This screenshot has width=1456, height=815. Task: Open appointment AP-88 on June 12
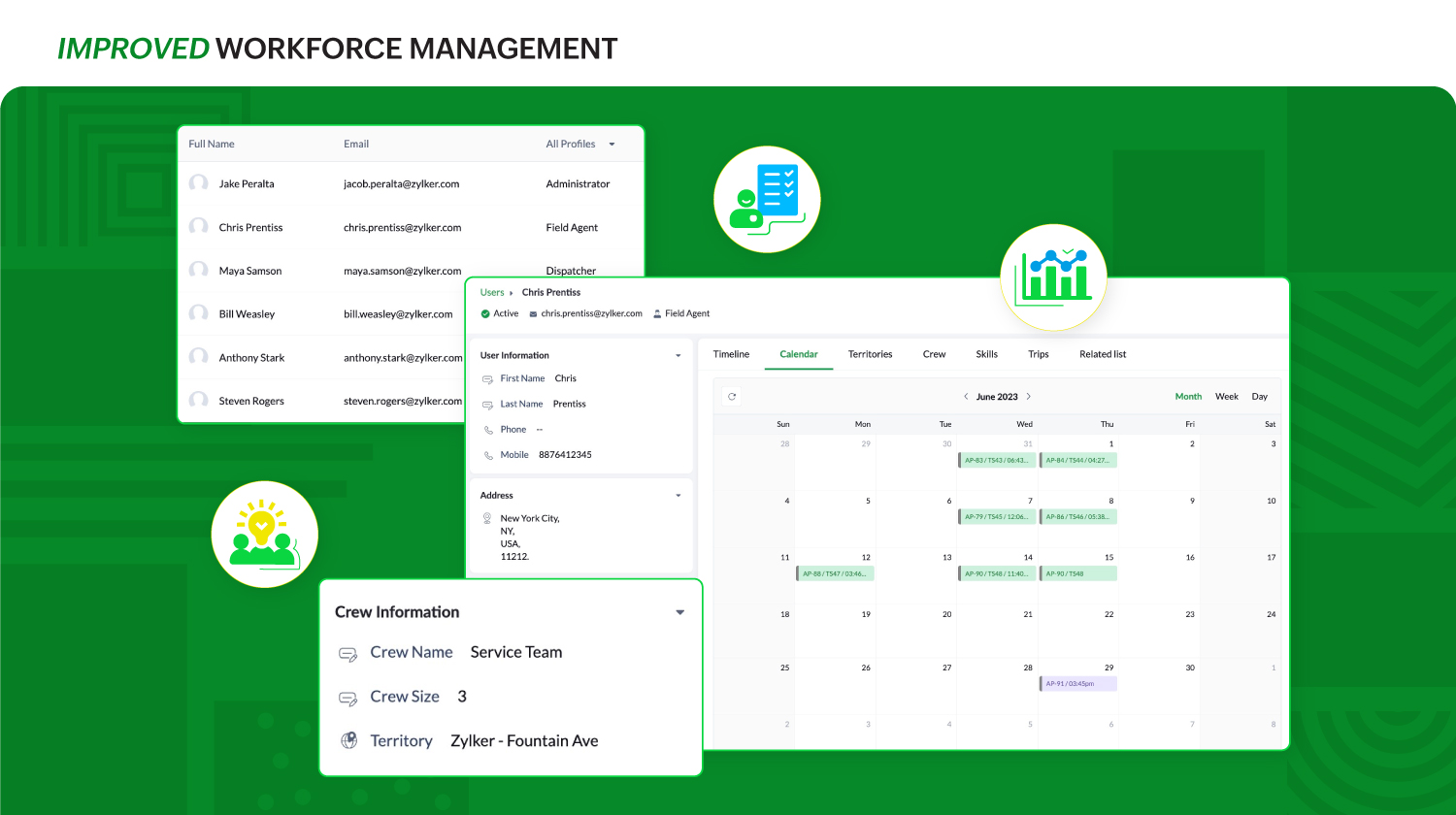pyautogui.click(x=835, y=573)
